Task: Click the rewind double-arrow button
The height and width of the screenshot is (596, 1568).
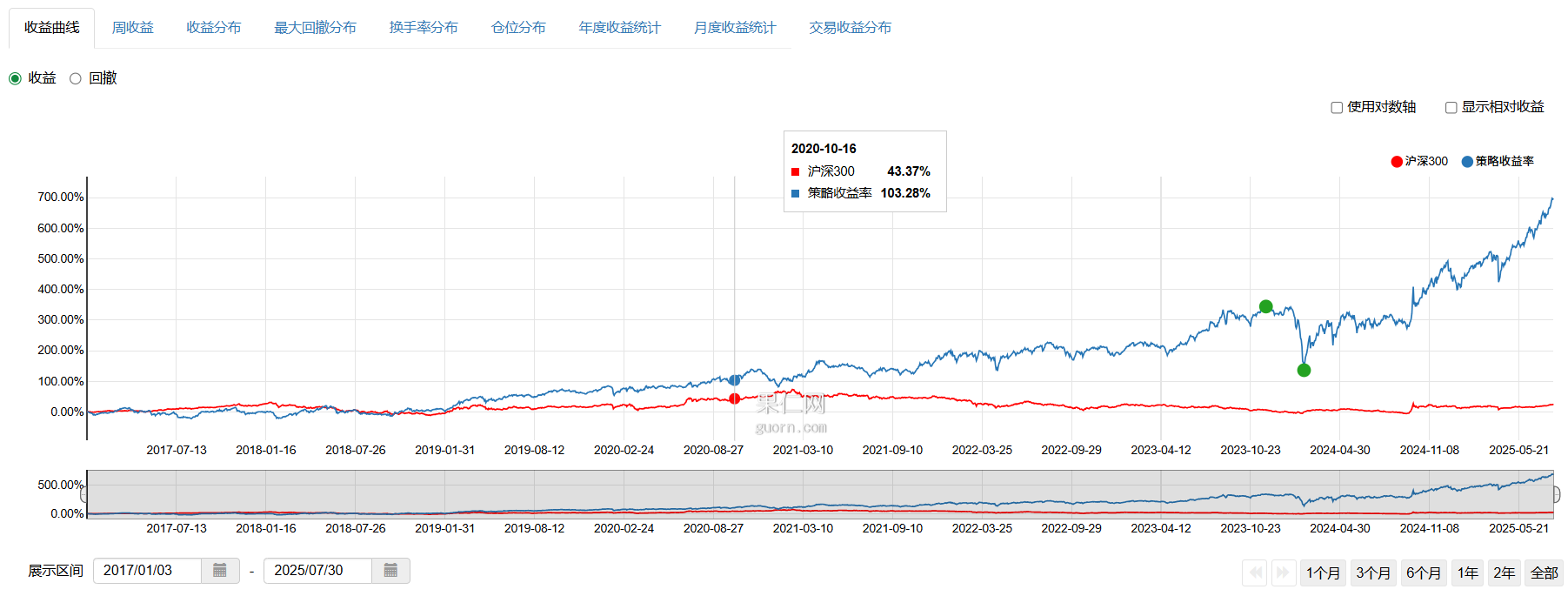Action: click(x=1255, y=573)
